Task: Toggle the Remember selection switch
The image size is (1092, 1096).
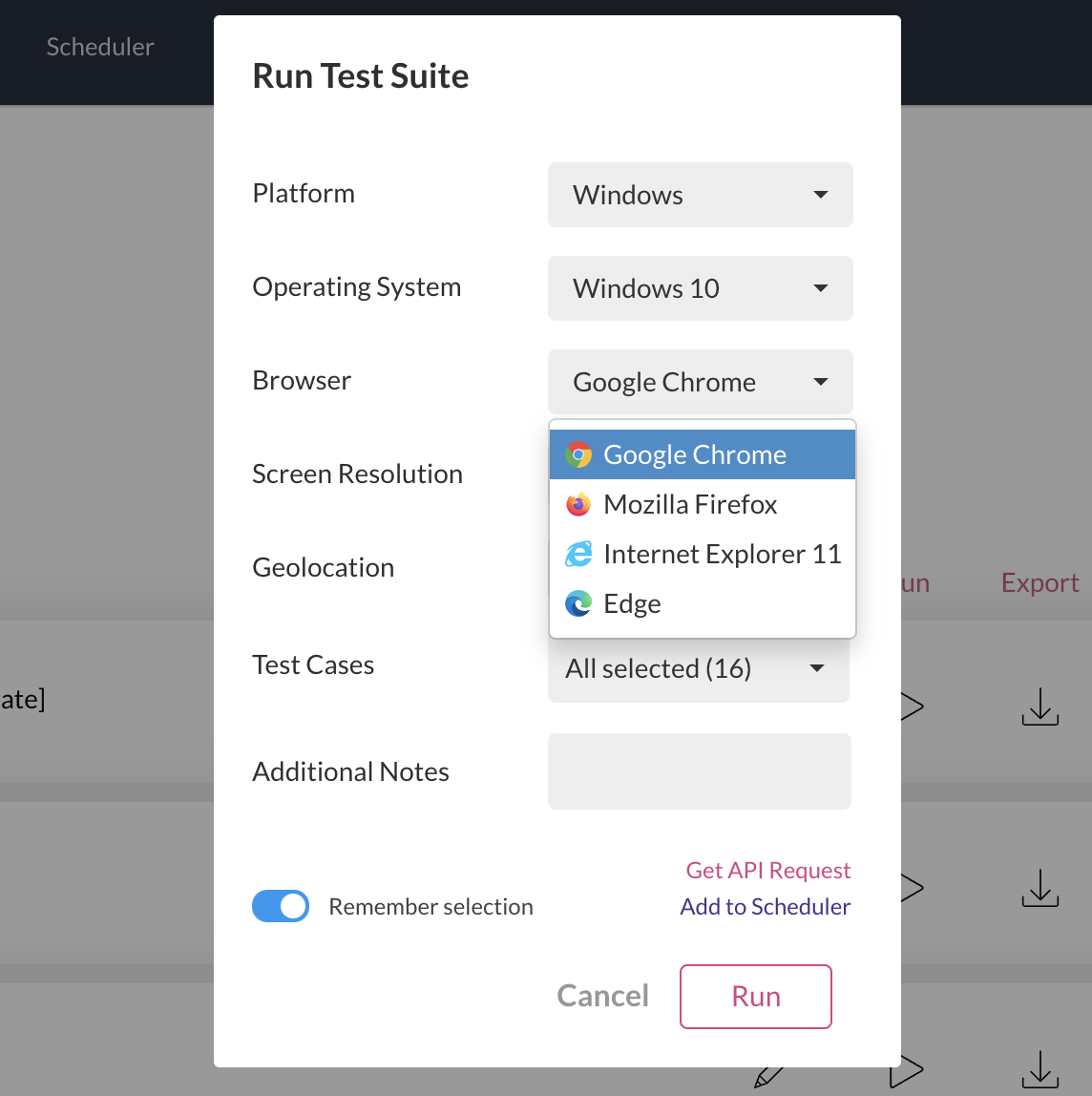Action: pos(281,906)
